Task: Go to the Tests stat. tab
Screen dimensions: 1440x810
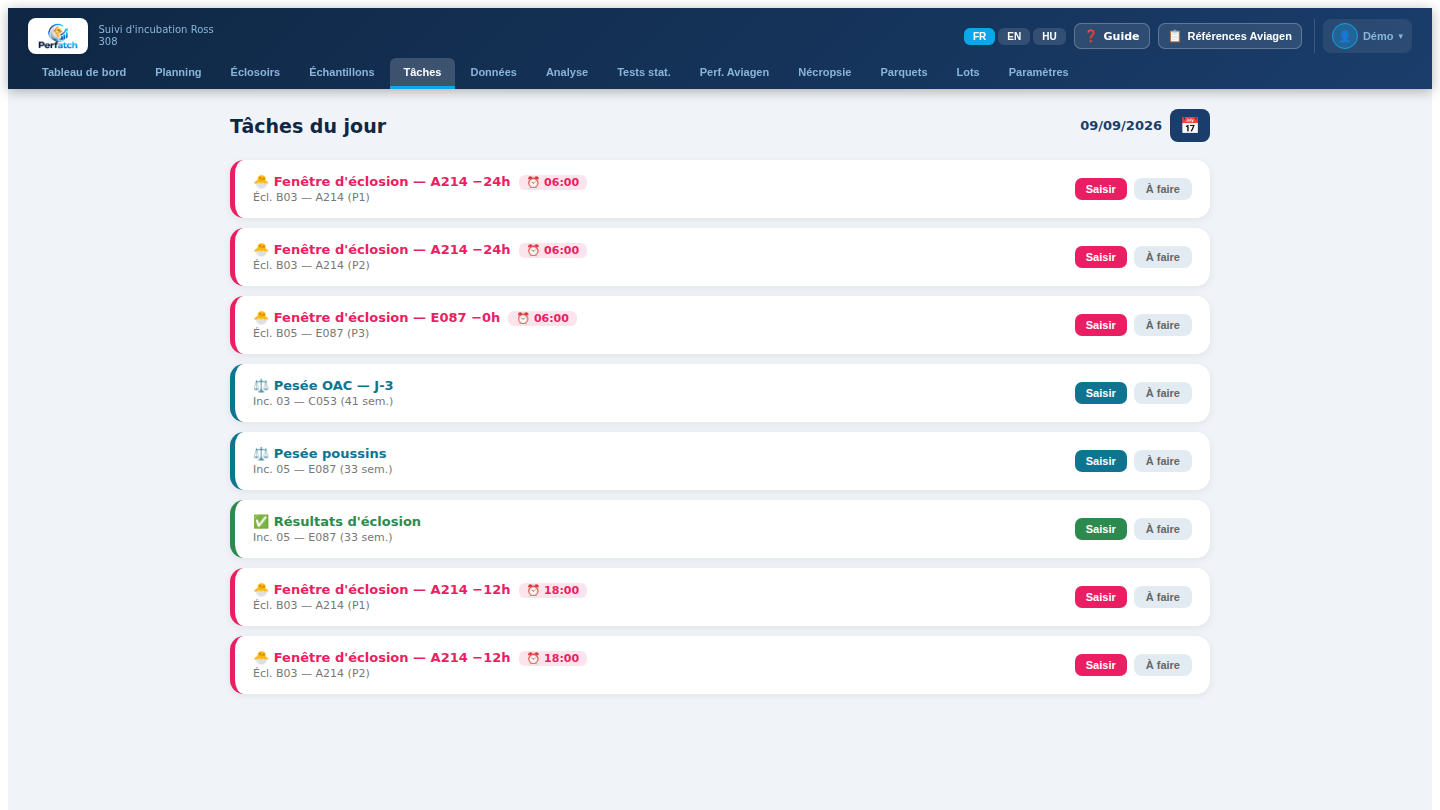Action: point(644,72)
